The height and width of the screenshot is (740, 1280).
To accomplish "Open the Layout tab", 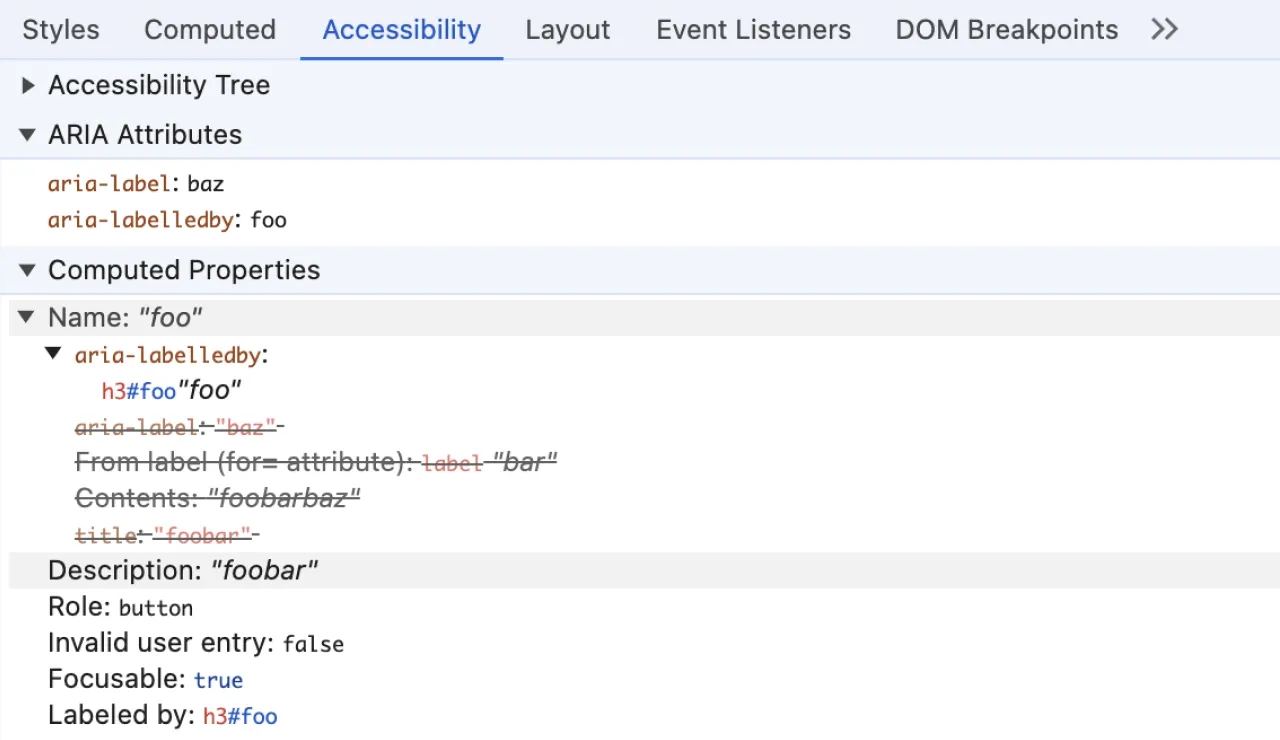I will (x=567, y=30).
